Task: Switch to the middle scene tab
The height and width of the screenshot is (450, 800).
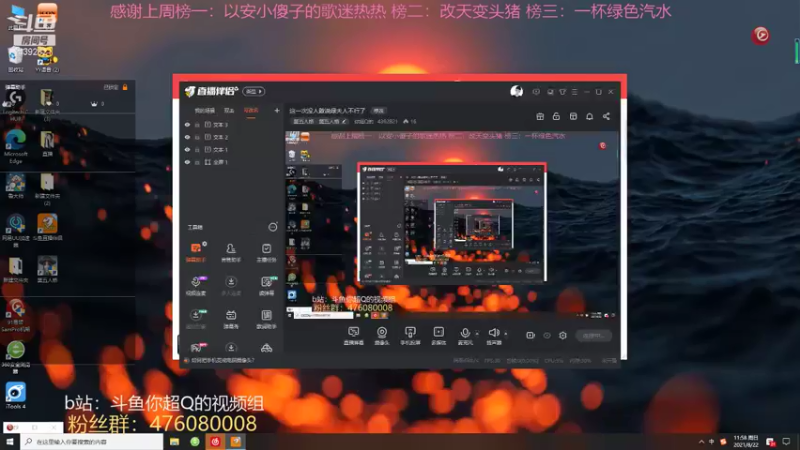Action: click(x=229, y=110)
